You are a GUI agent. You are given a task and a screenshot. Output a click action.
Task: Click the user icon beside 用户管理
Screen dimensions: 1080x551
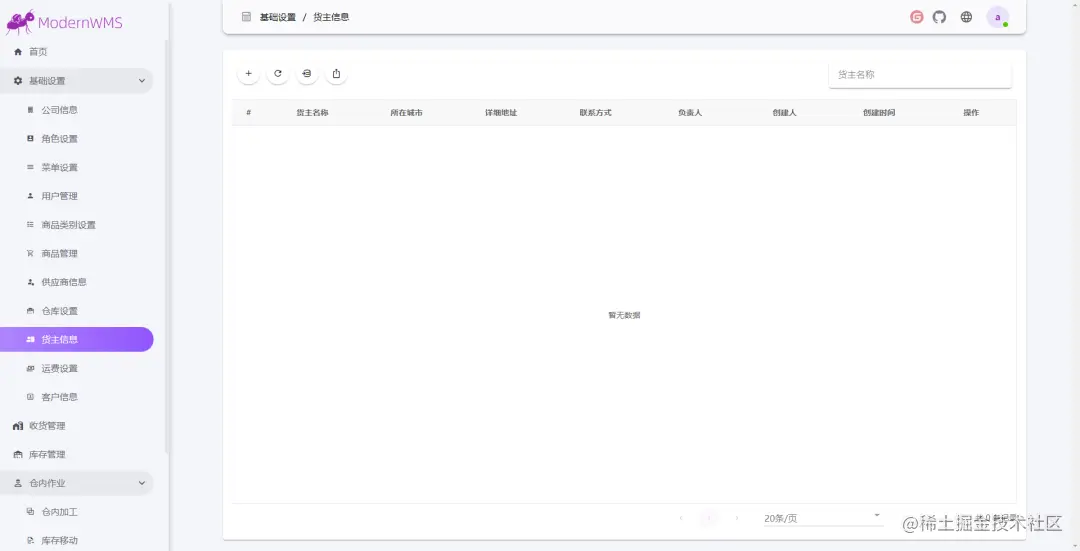pos(30,196)
